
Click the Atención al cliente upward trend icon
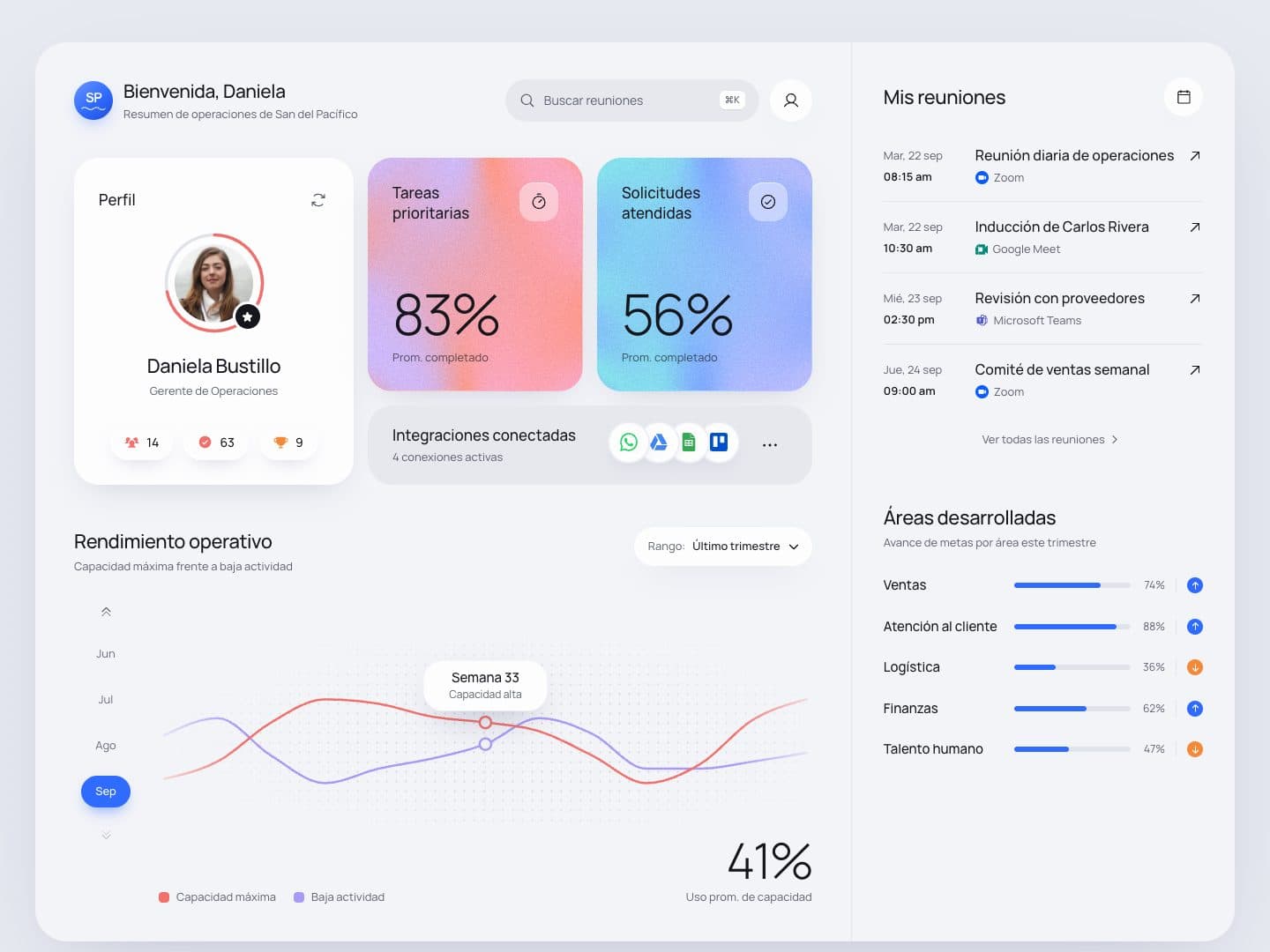point(1195,627)
